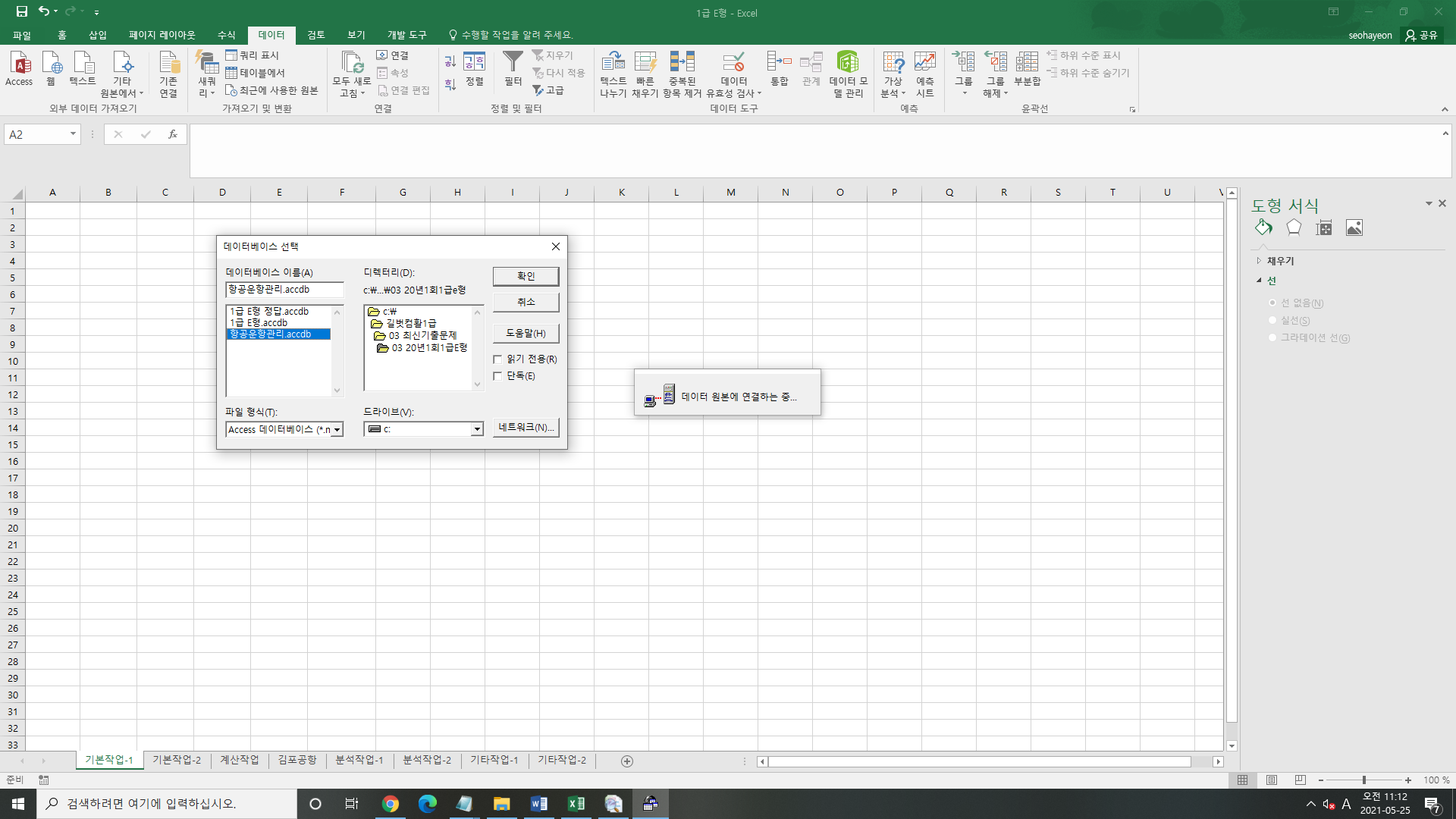1456x819 pixels.
Task: Expand the Fill (채우기) section
Action: [x=1259, y=261]
